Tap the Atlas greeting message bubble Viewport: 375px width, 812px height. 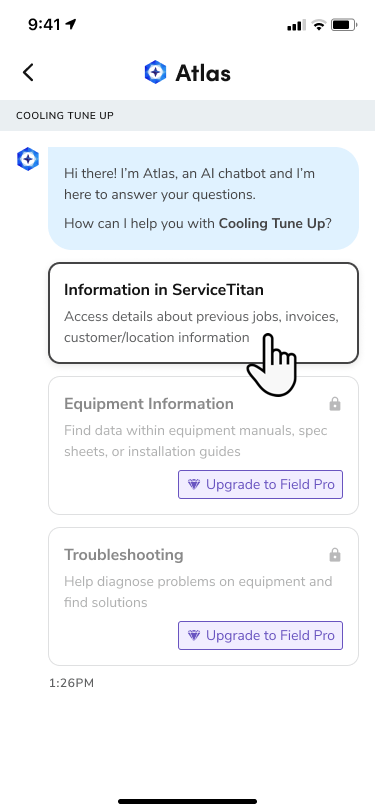pyautogui.click(x=203, y=198)
